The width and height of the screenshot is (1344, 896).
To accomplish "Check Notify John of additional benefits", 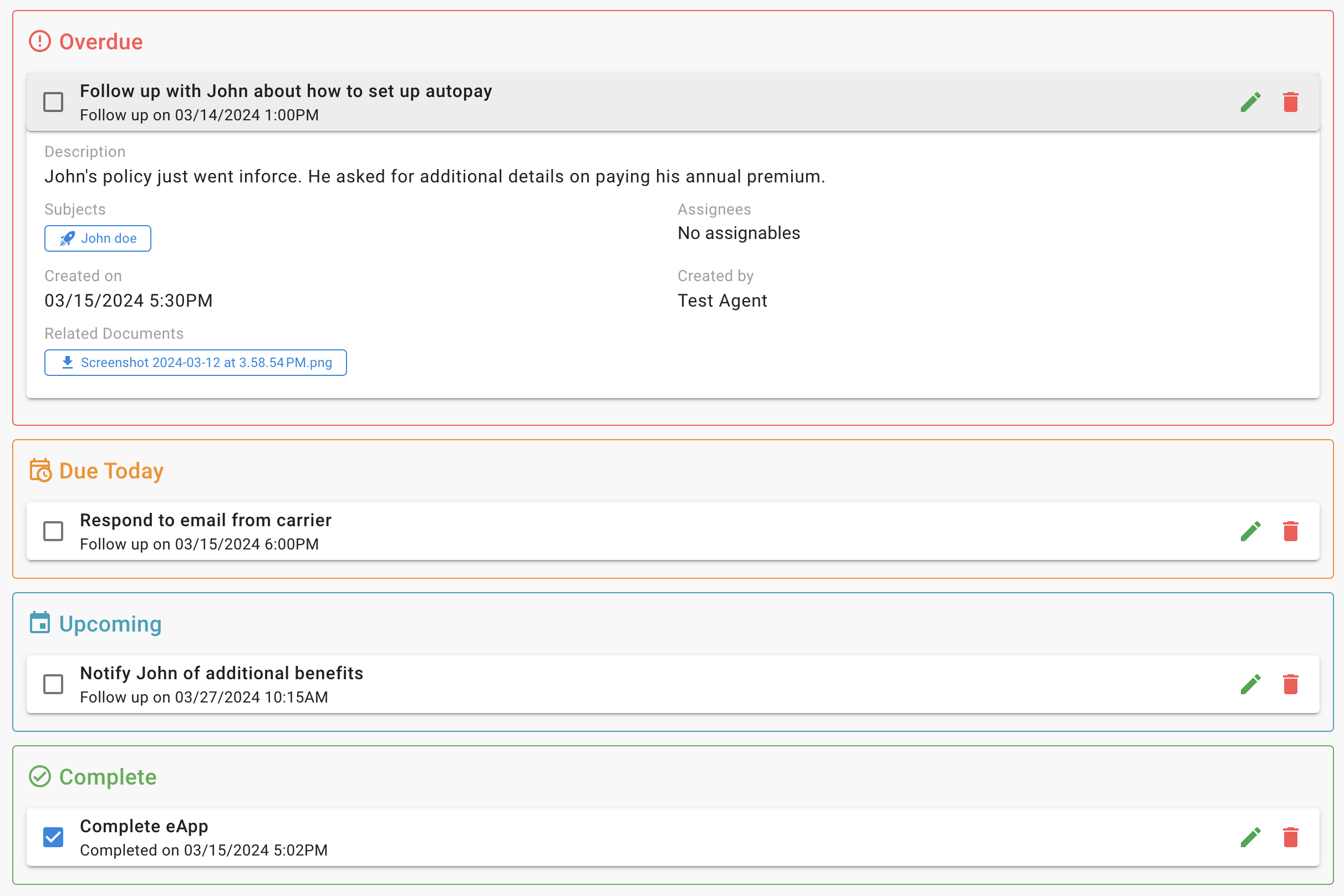I will click(53, 685).
